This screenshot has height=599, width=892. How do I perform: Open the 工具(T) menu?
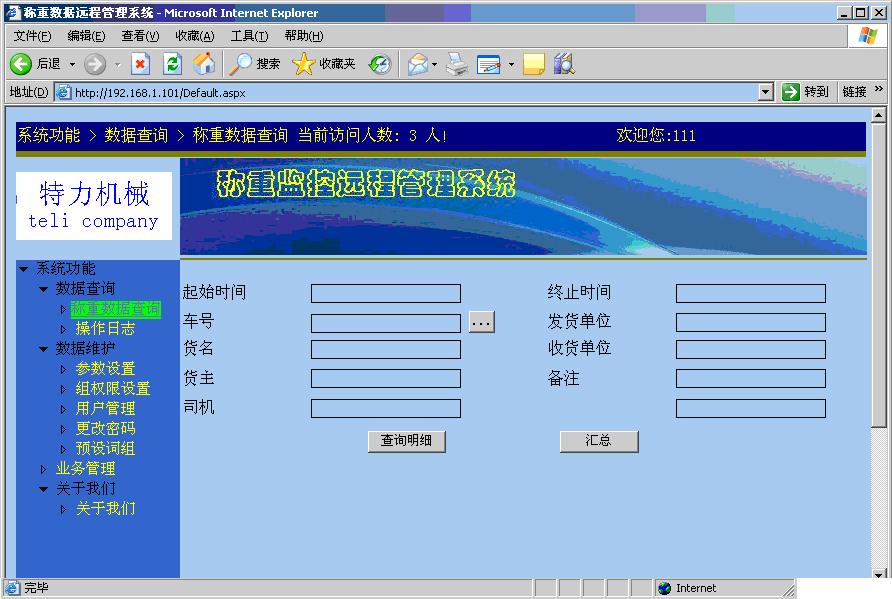(249, 36)
